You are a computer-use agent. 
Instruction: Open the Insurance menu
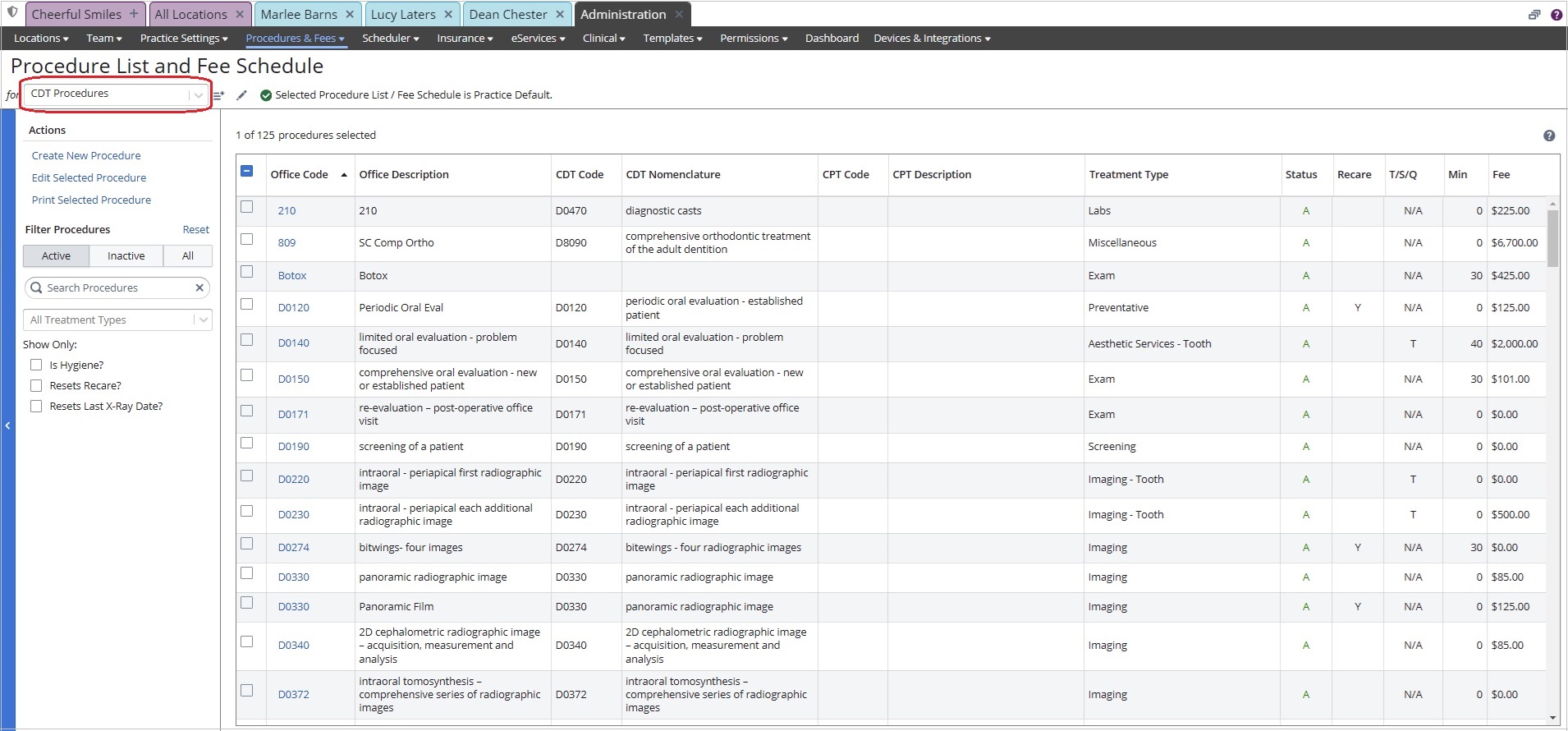465,38
